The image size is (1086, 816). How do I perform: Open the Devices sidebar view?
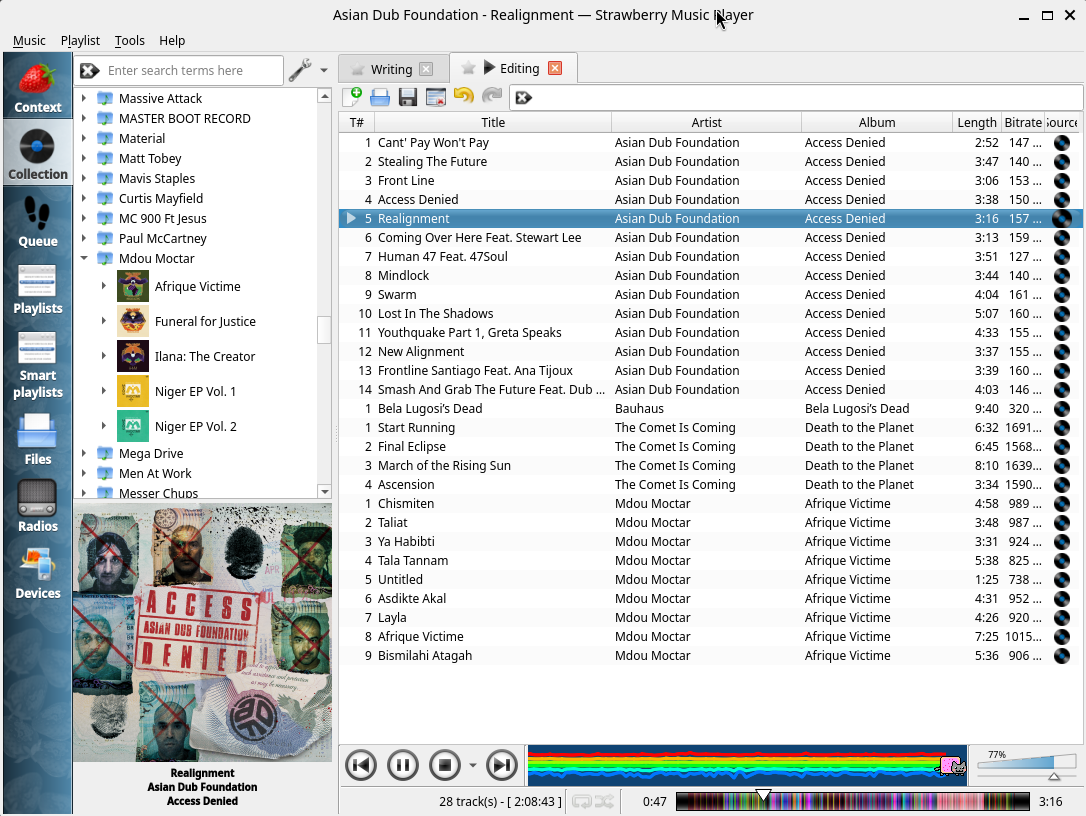coord(37,574)
